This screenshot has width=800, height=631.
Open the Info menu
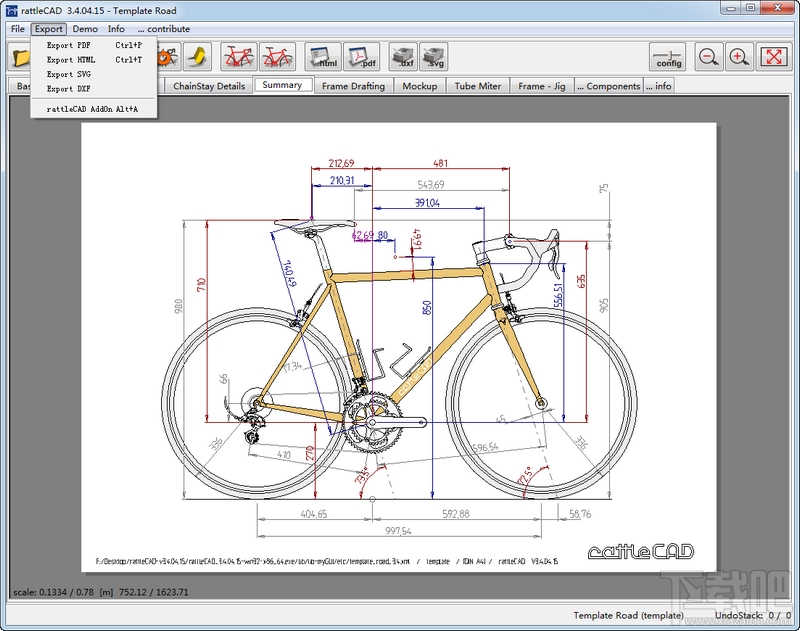[116, 29]
